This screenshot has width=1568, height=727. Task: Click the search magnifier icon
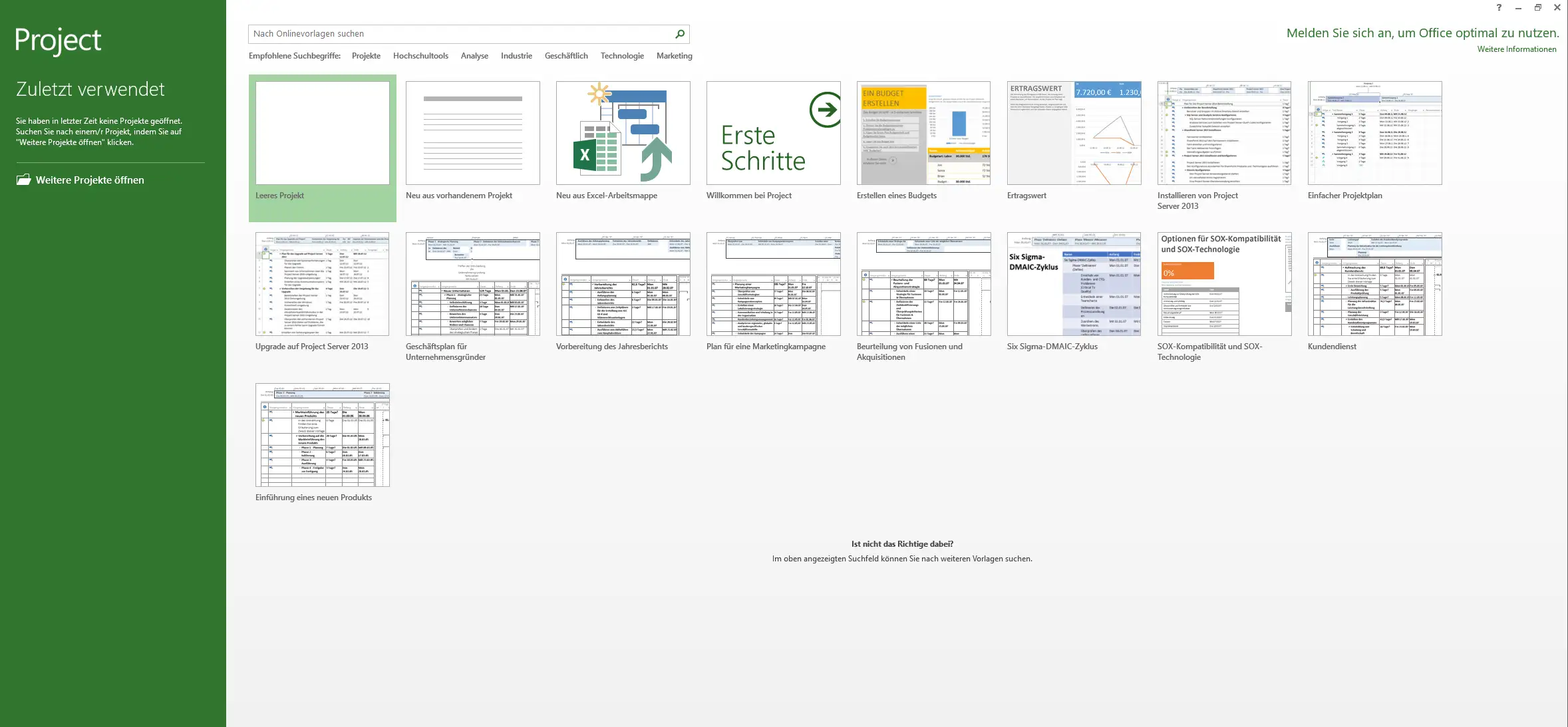(680, 34)
